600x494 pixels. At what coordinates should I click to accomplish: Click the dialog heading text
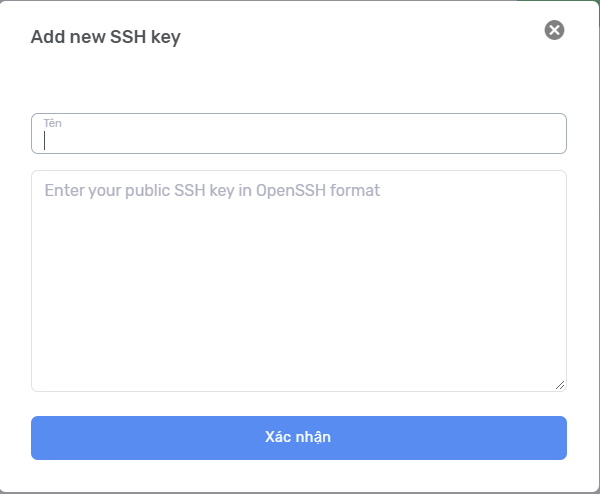(106, 37)
